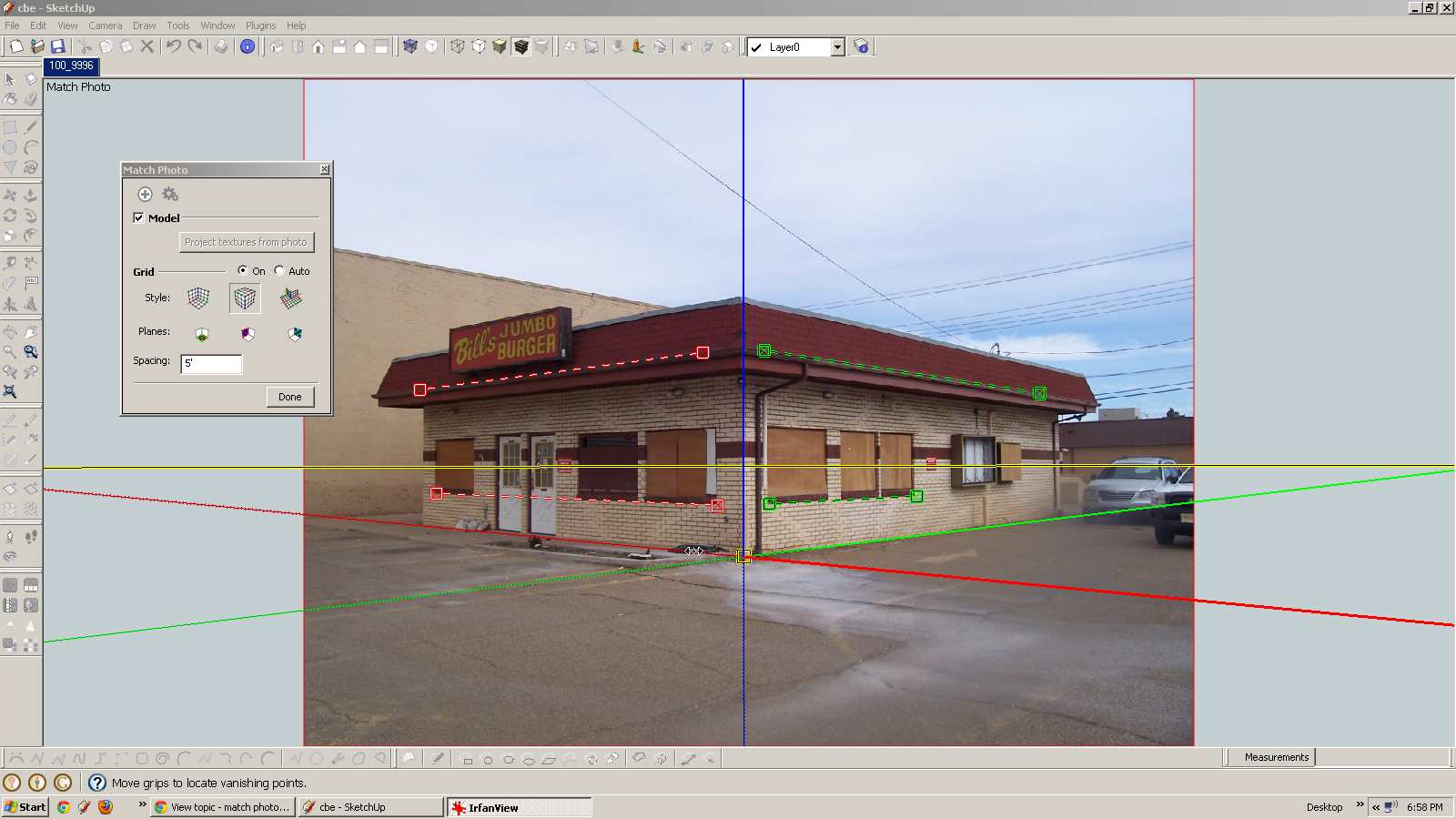Click the green vanishing grip at the roof corner
The height and width of the screenshot is (819, 1456).
[764, 350]
